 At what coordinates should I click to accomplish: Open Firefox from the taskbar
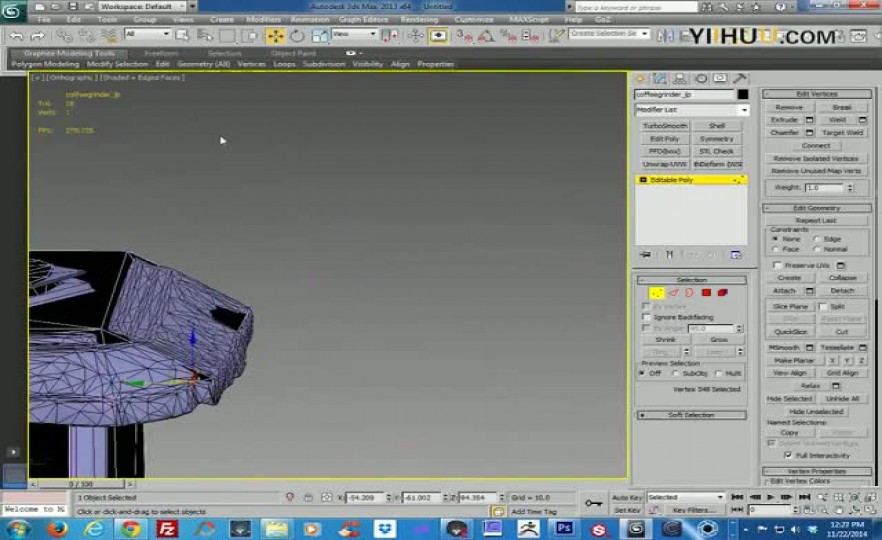[x=57, y=529]
